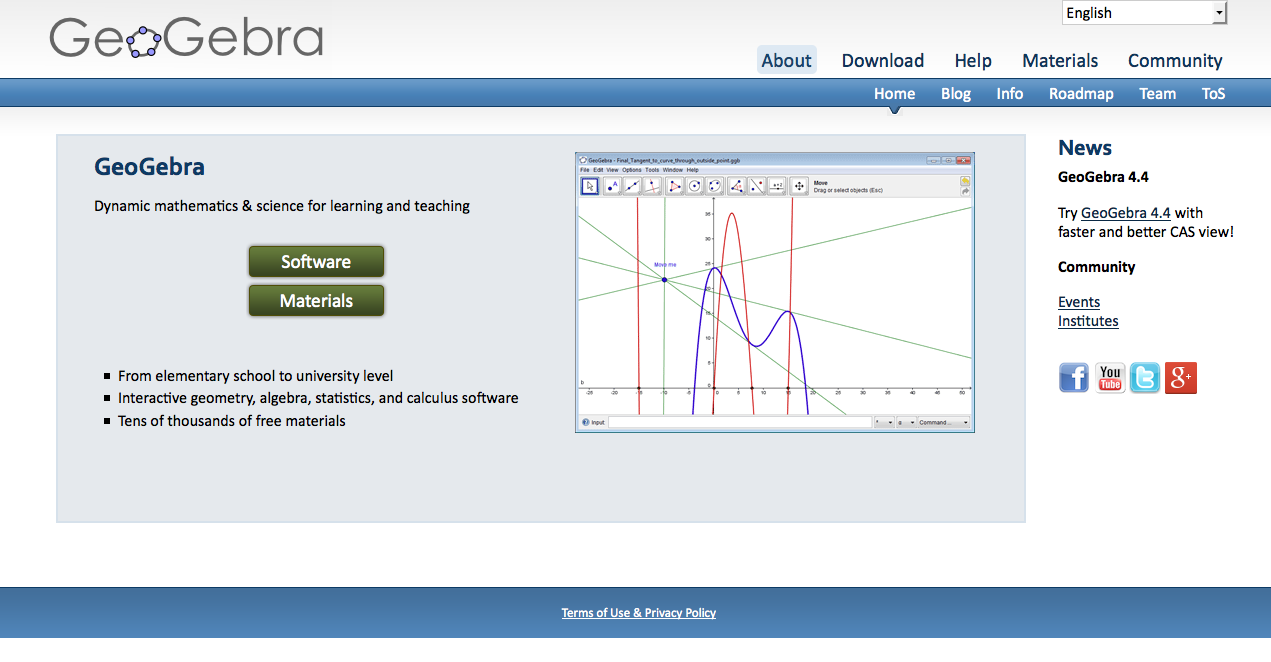This screenshot has height=662, width=1271.
Task: Click the 'Dynamic mathematics & science' tagline
Action: click(x=282, y=206)
